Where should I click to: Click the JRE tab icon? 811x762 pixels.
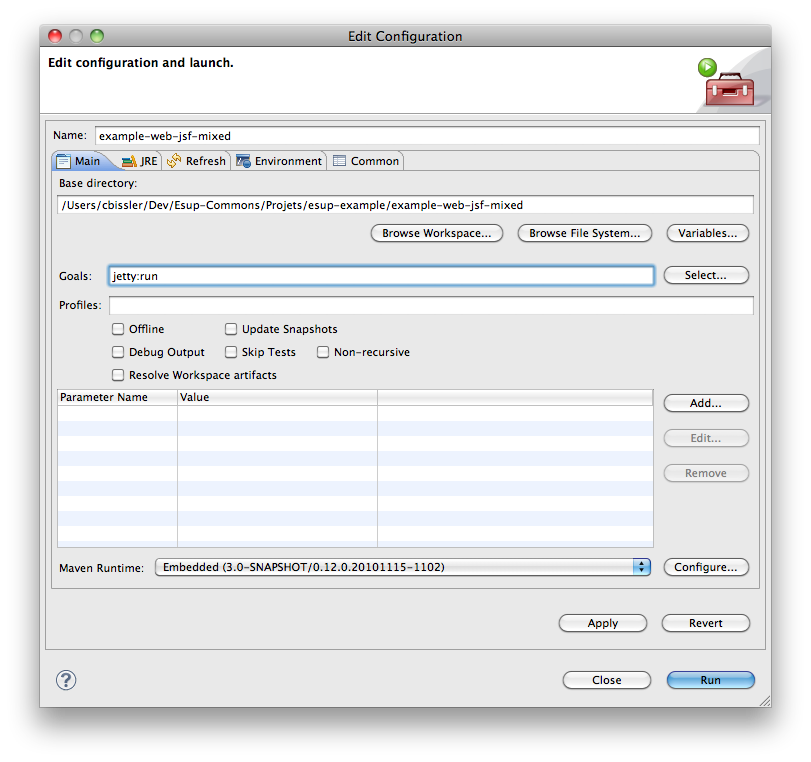click(128, 161)
